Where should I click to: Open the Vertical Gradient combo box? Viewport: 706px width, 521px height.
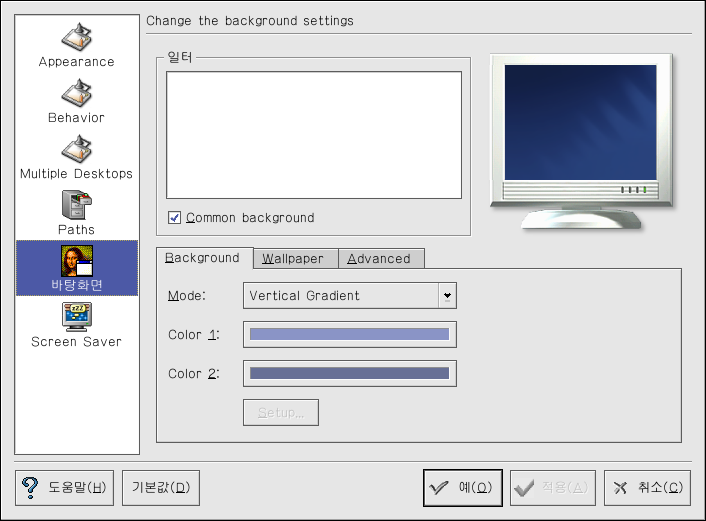point(340,295)
